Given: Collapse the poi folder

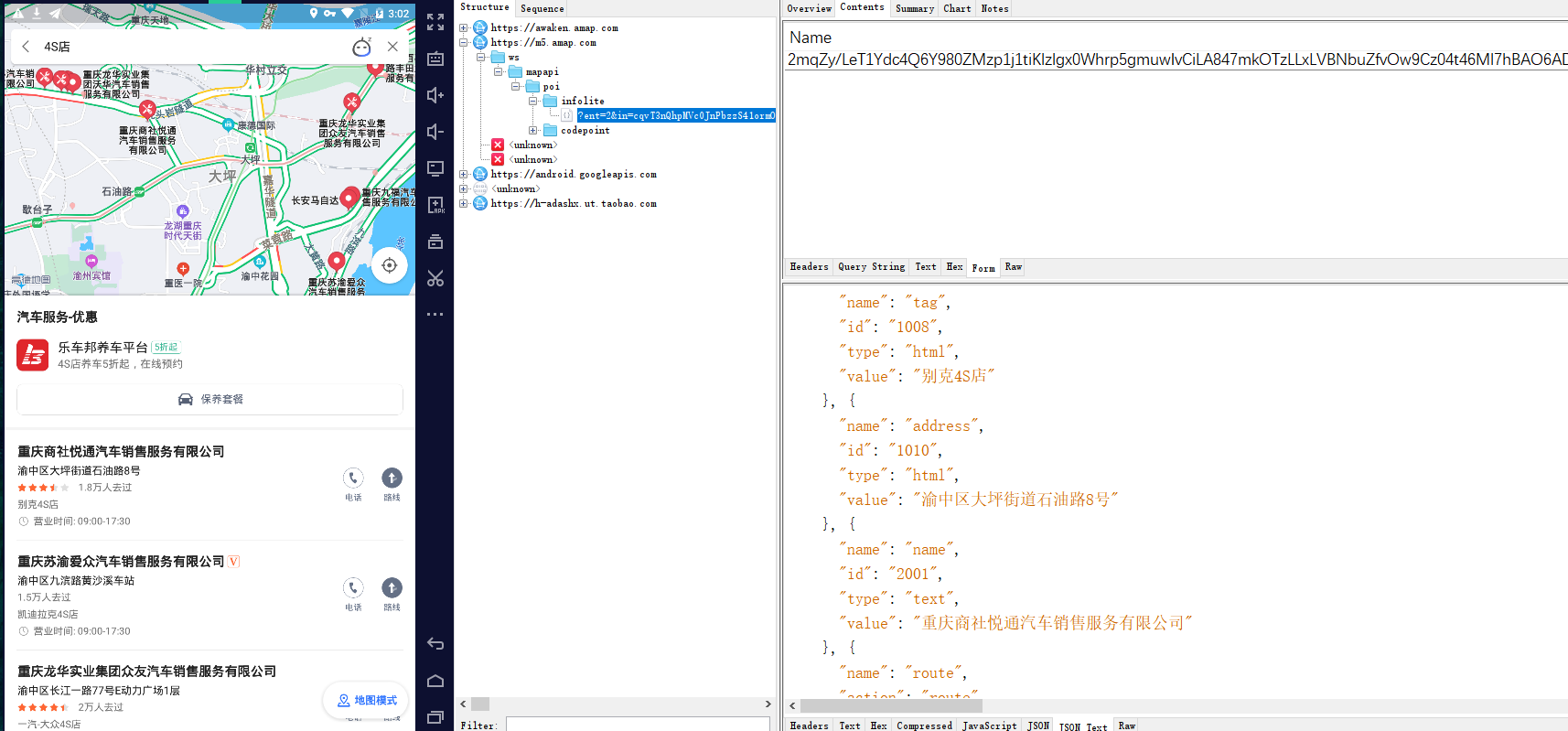Looking at the screenshot, I should tap(515, 86).
